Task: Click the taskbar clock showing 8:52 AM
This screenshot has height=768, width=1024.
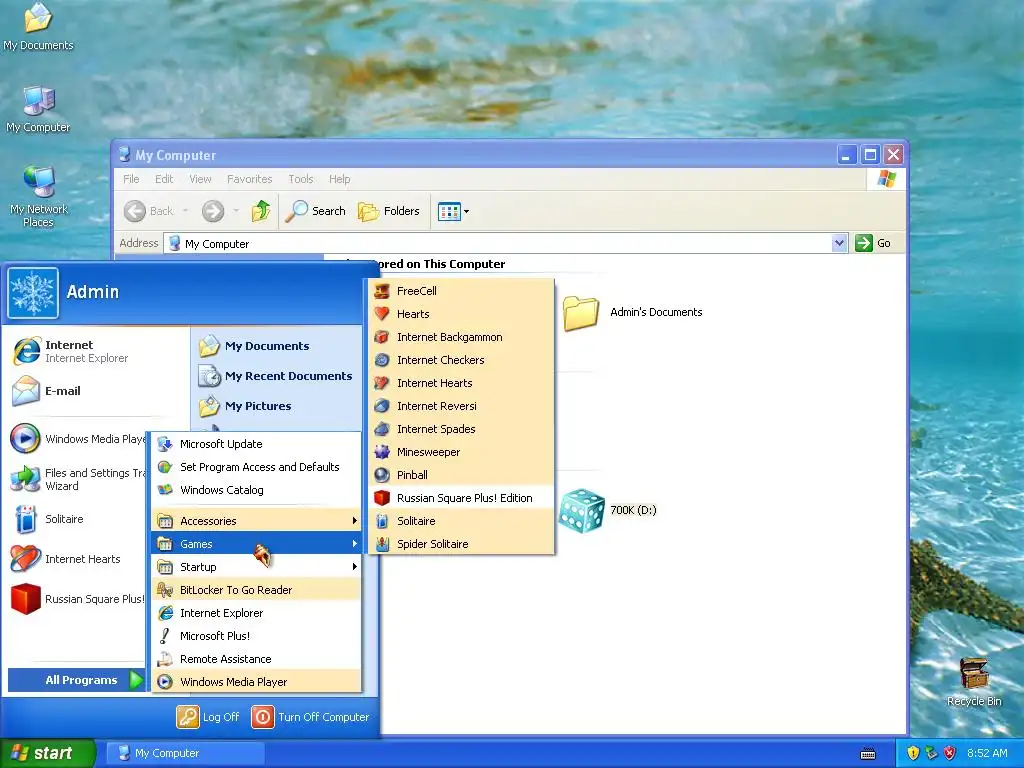Action: click(987, 753)
